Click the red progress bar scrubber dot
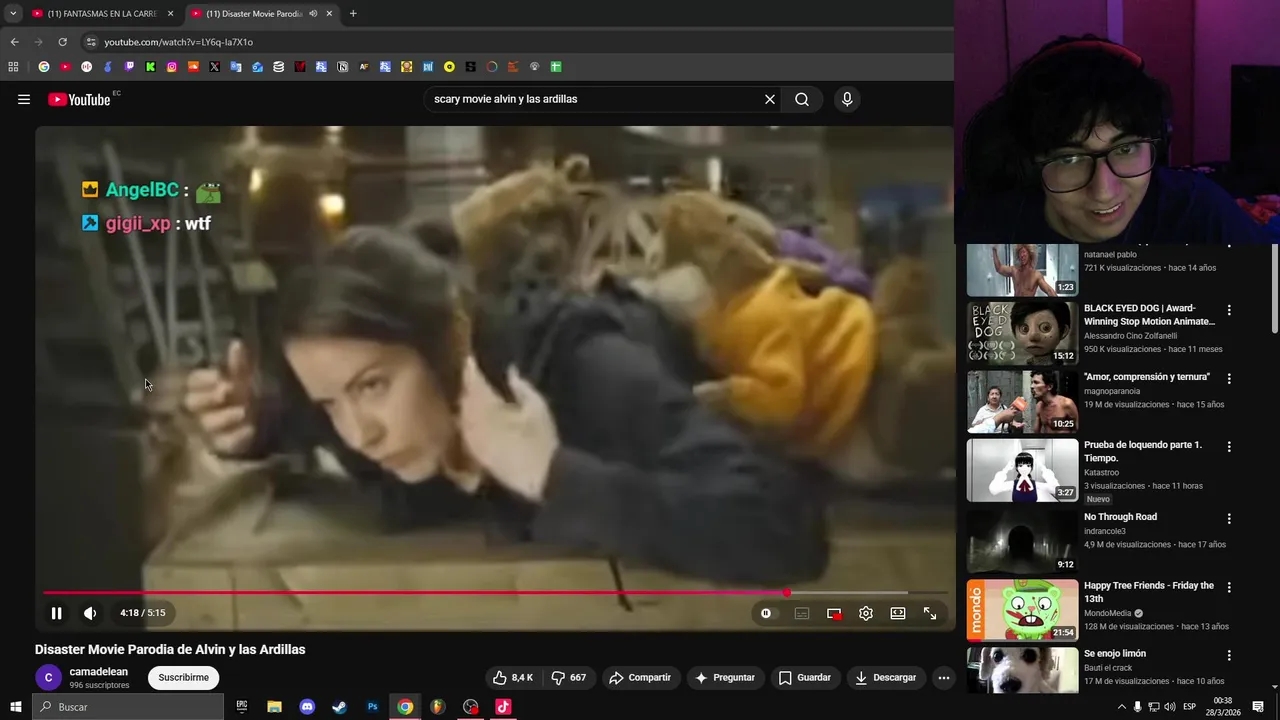1280x720 pixels. (787, 593)
